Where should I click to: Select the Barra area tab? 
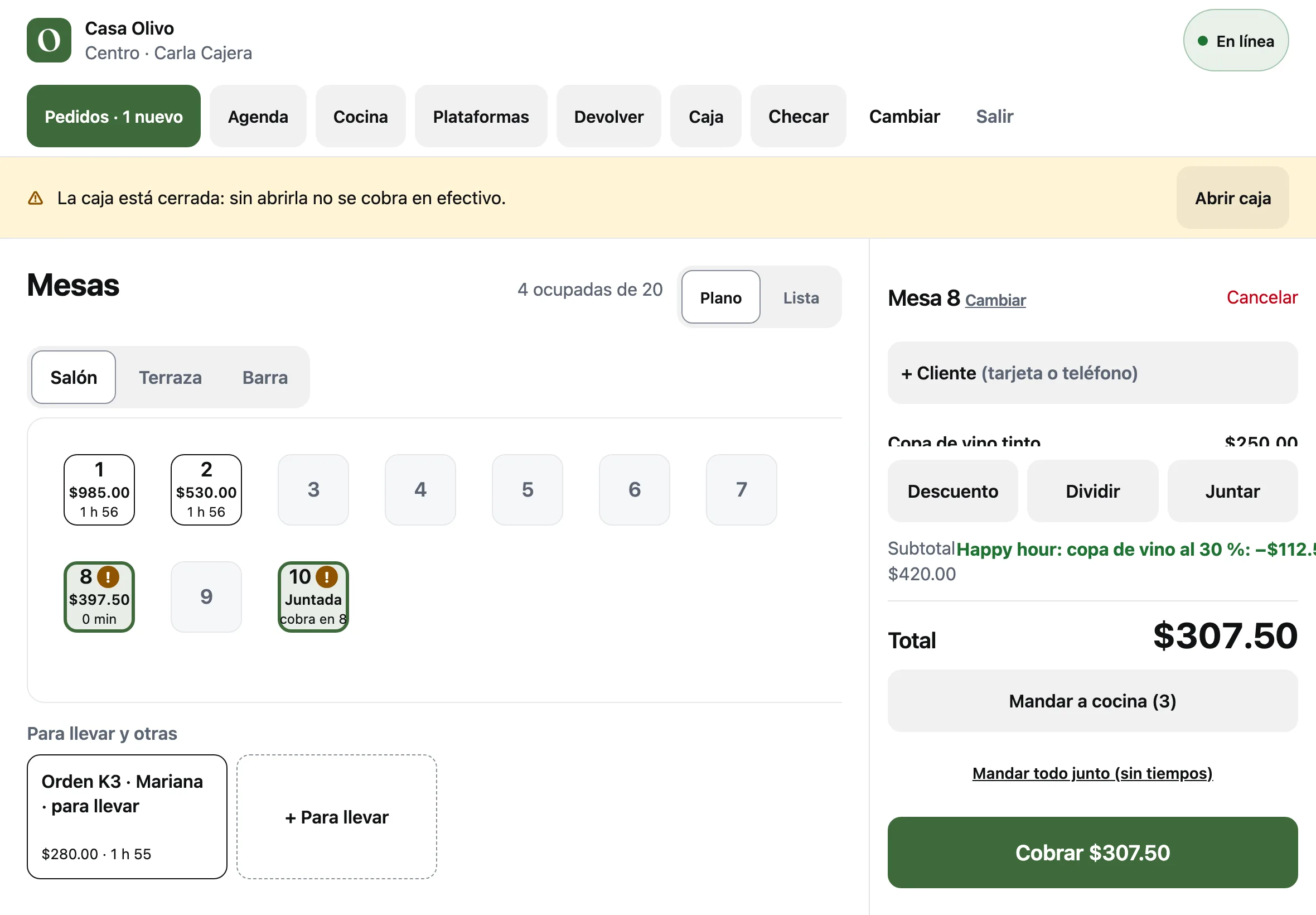[265, 377]
